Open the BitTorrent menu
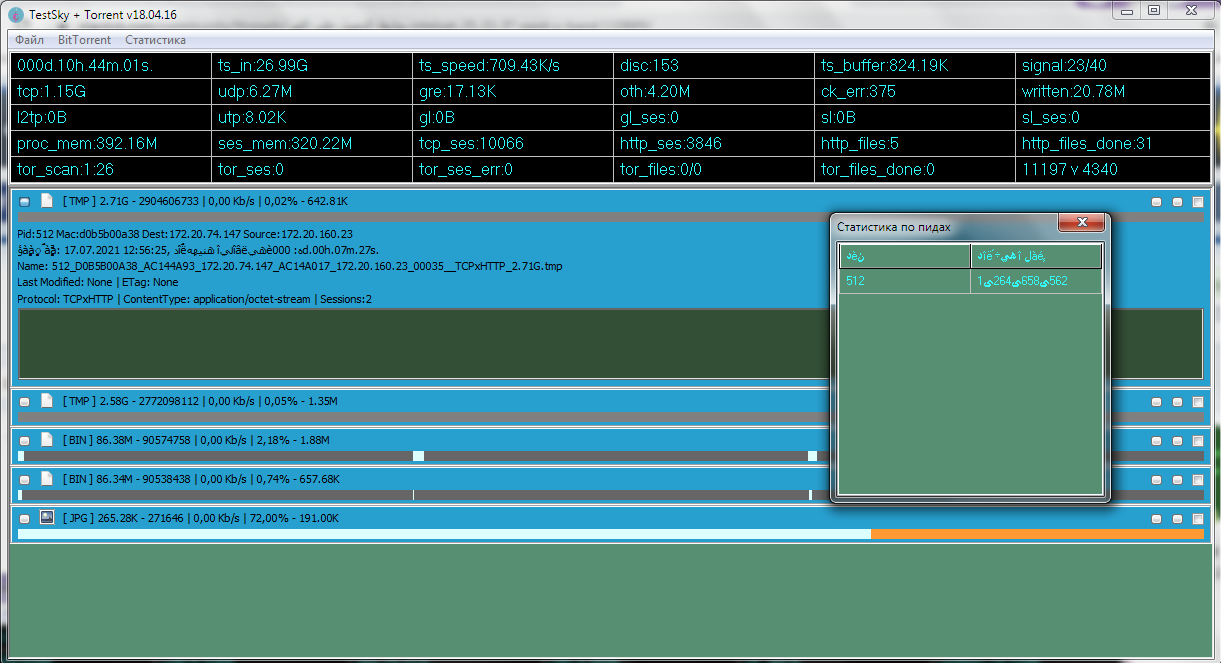 pyautogui.click(x=84, y=40)
